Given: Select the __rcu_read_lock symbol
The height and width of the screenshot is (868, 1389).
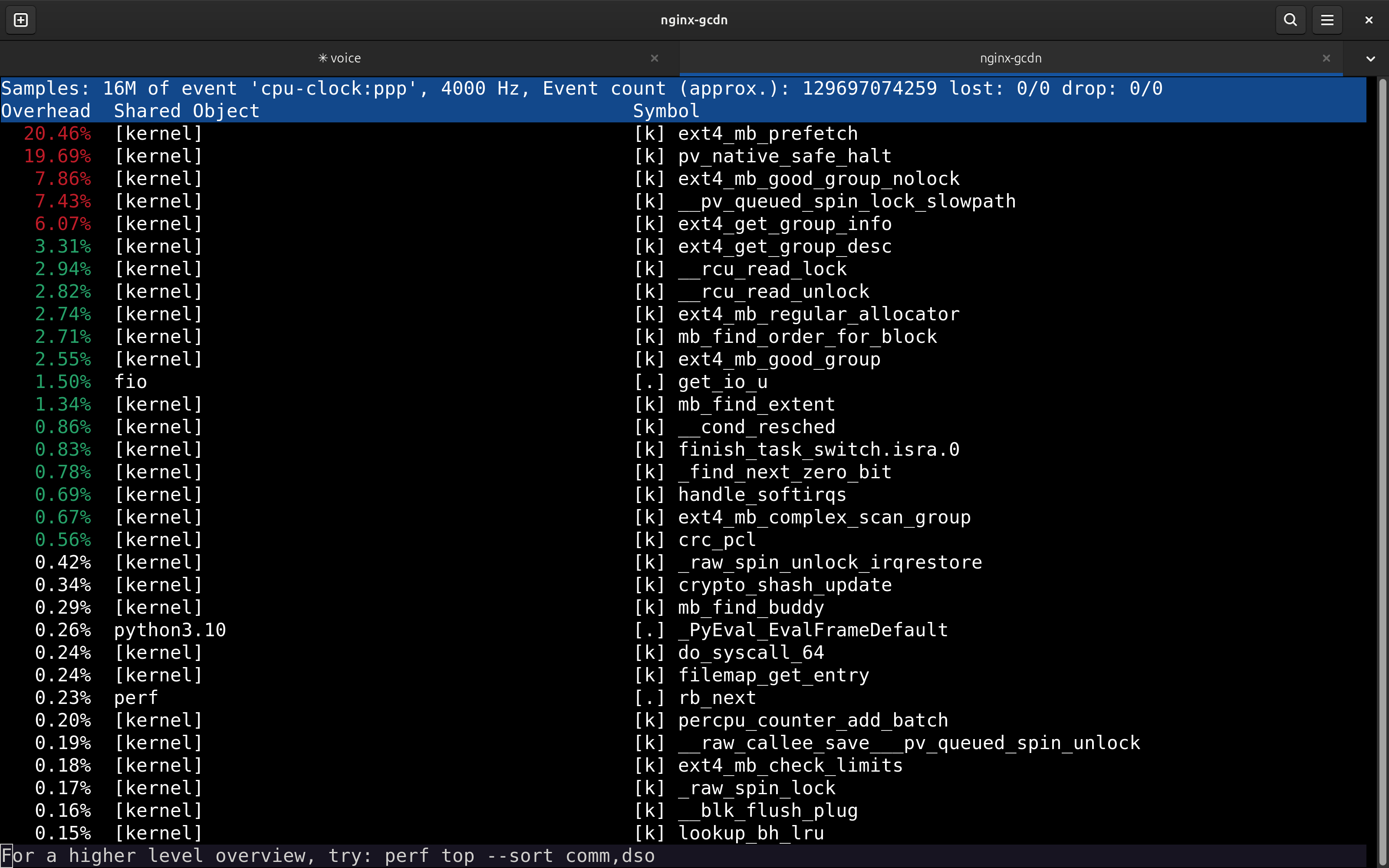Looking at the screenshot, I should pos(762,269).
